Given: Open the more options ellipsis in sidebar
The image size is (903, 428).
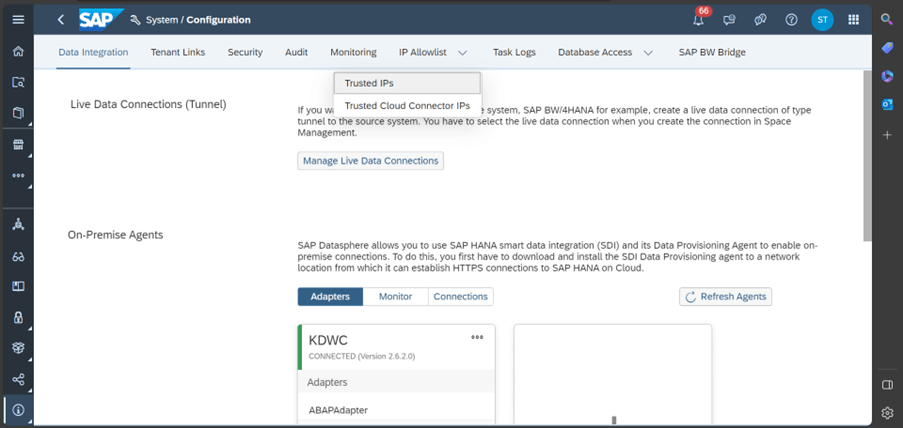Looking at the screenshot, I should (x=18, y=175).
